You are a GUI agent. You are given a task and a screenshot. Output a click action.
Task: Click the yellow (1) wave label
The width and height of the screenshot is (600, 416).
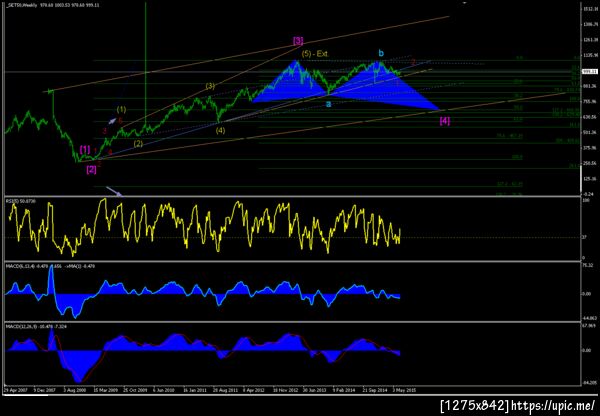[121, 109]
